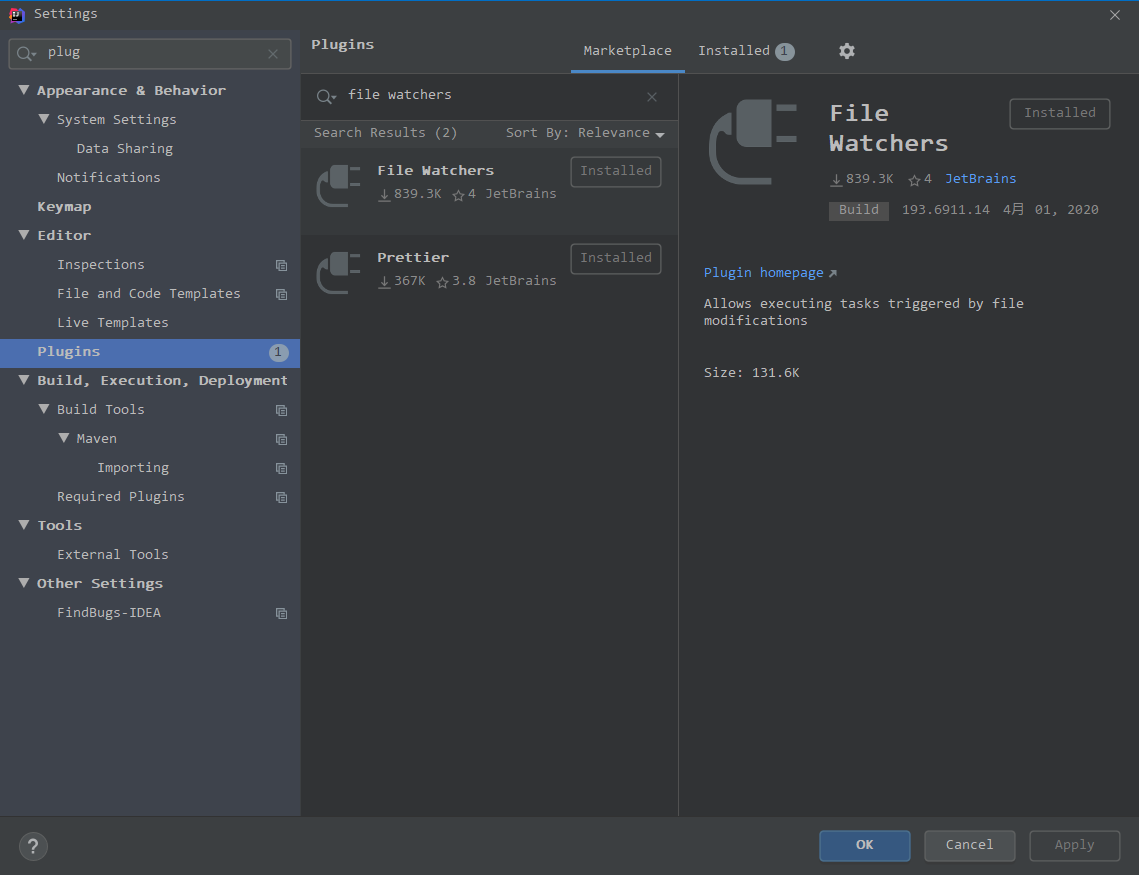Switch to the Marketplace tab

[x=628, y=51]
